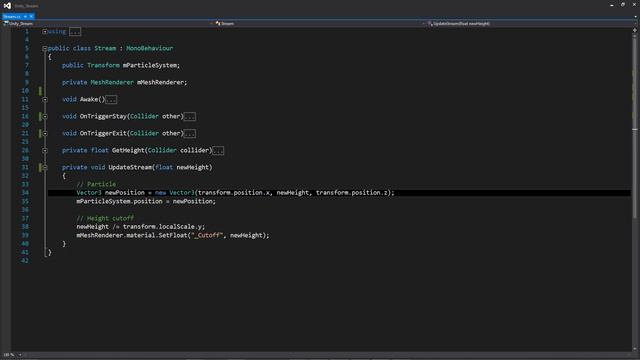Click line number 34 in gutter
The height and width of the screenshot is (360, 640).
(25, 193)
